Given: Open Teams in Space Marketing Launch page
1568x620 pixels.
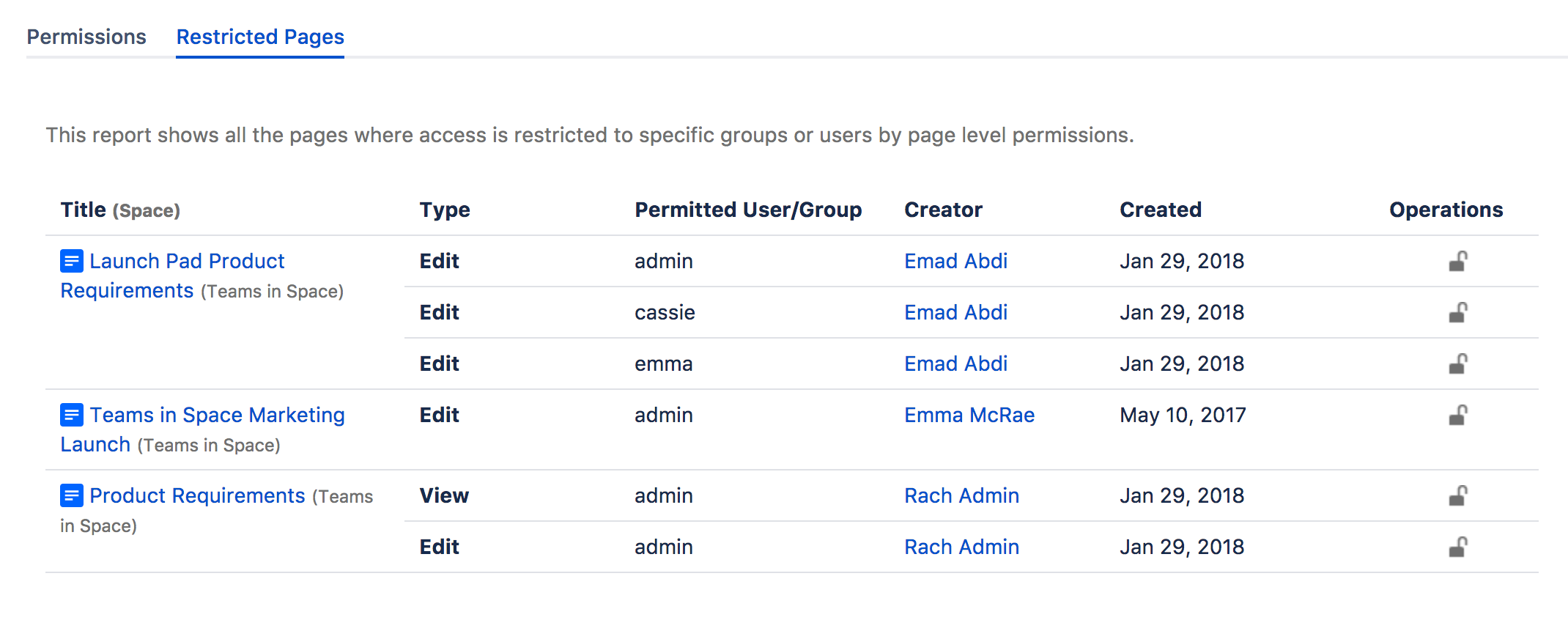Looking at the screenshot, I should point(217,415).
